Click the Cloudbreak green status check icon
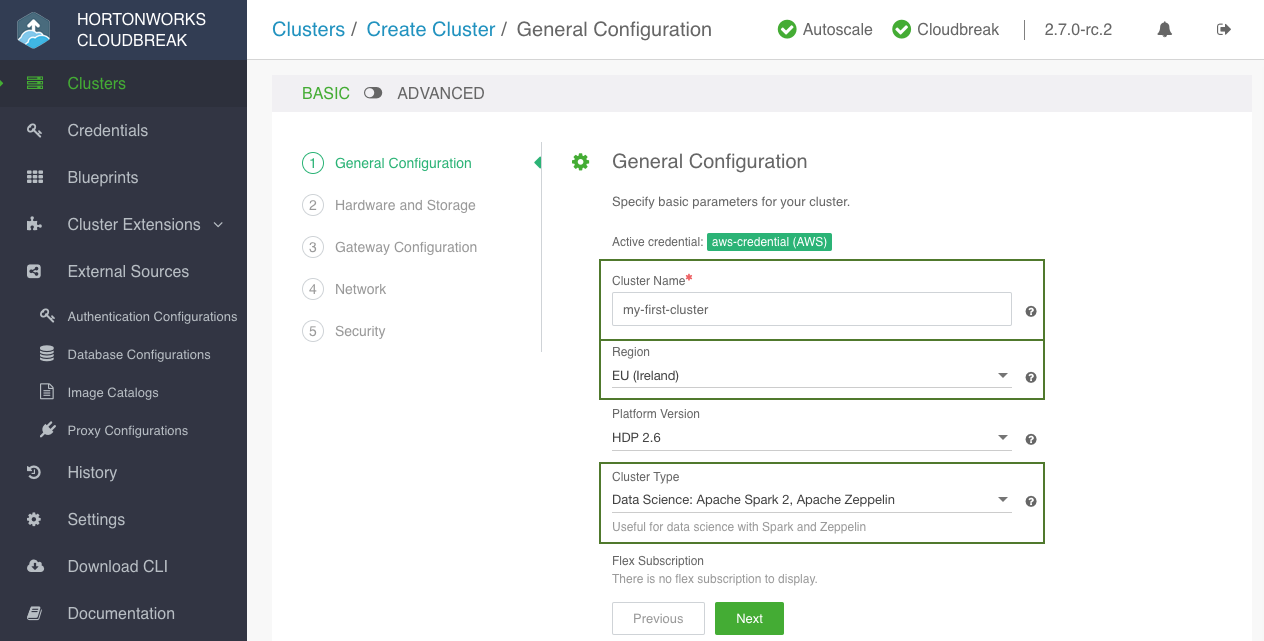Image resolution: width=1264 pixels, height=641 pixels. (902, 30)
